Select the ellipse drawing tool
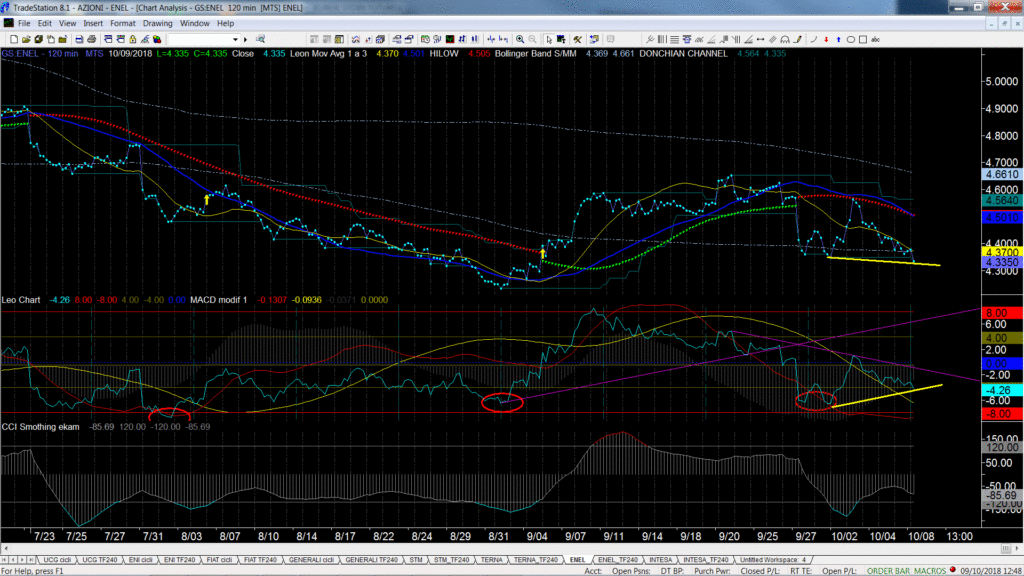The width and height of the screenshot is (1024, 576). point(851,39)
